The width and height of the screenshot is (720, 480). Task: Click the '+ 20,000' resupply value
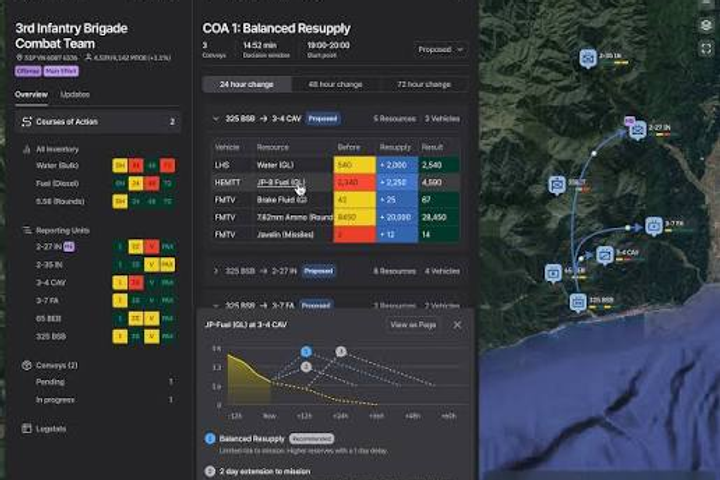click(x=395, y=217)
